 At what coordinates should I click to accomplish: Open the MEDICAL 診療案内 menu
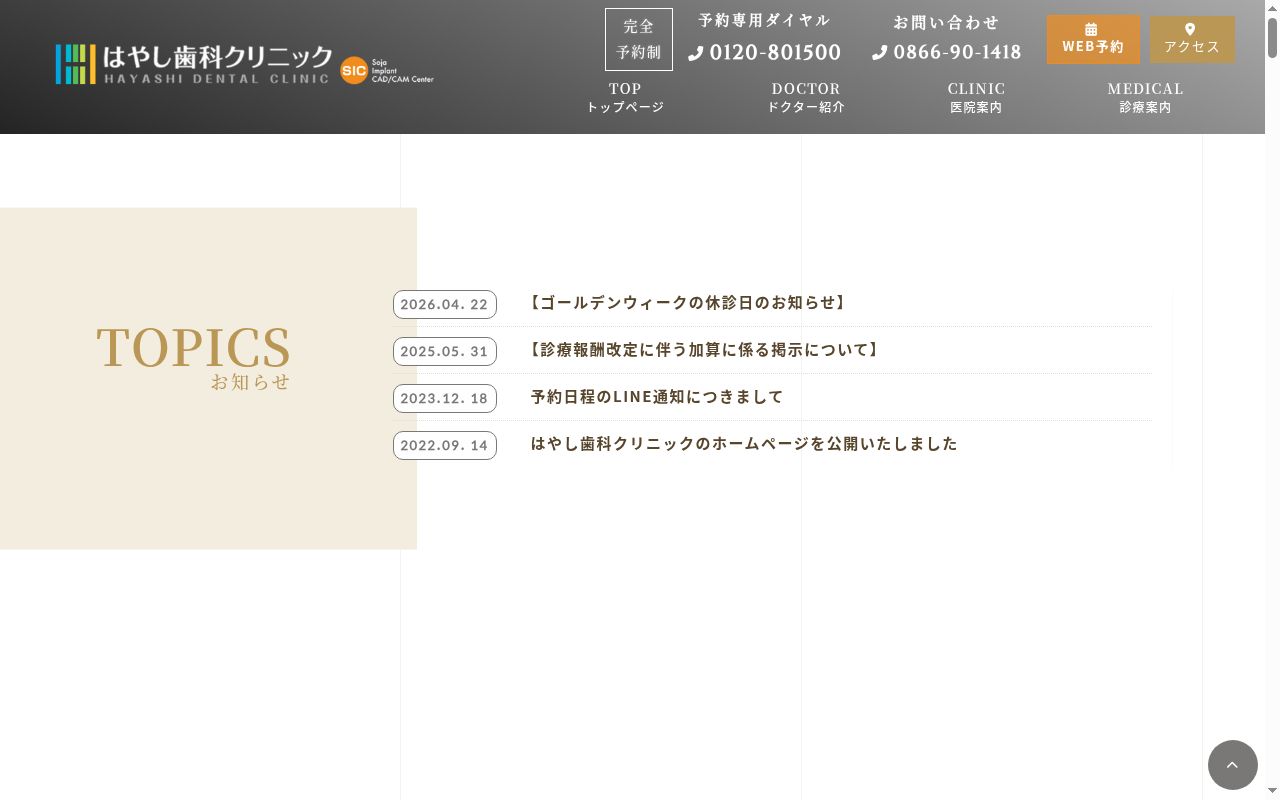click(1145, 97)
